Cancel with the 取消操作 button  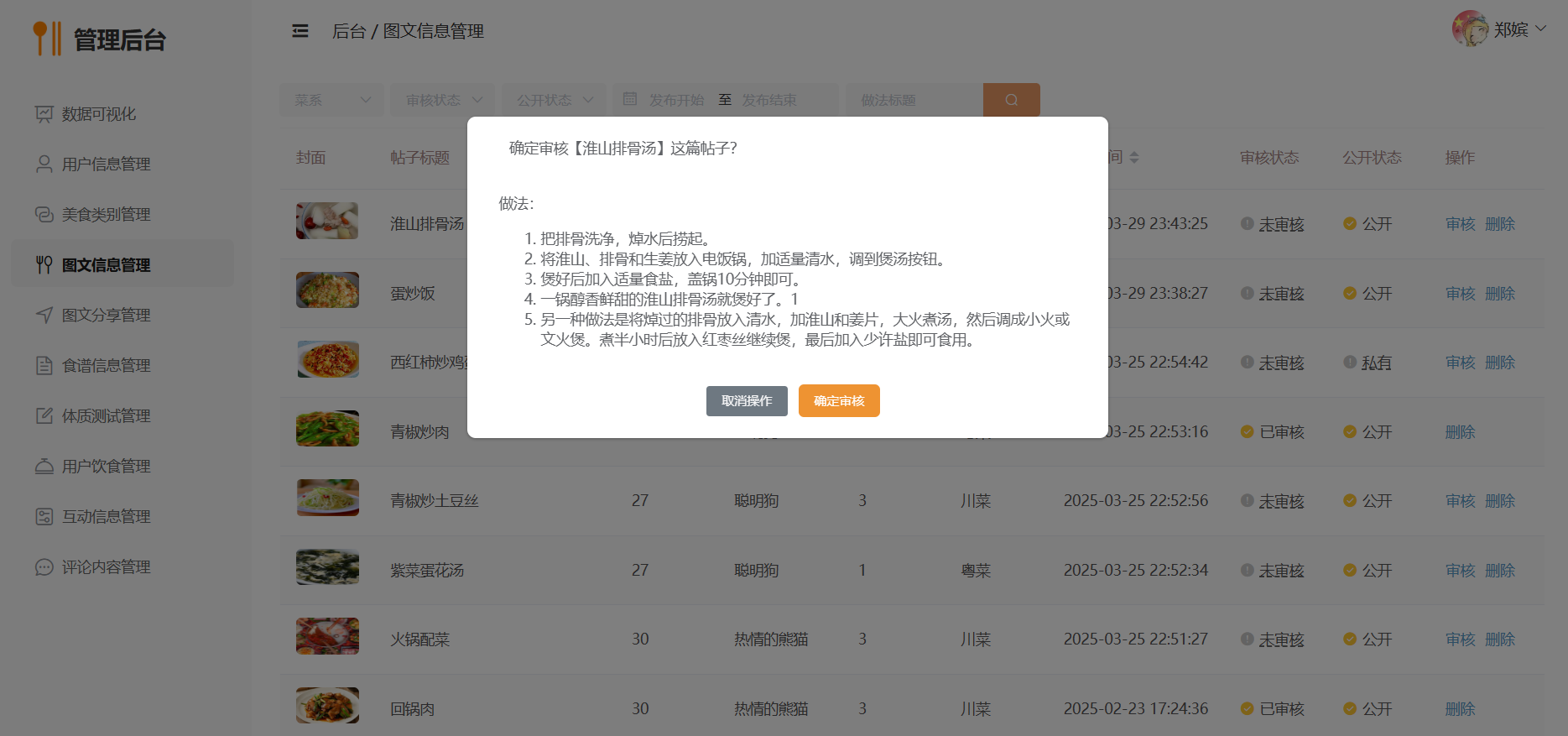click(747, 401)
